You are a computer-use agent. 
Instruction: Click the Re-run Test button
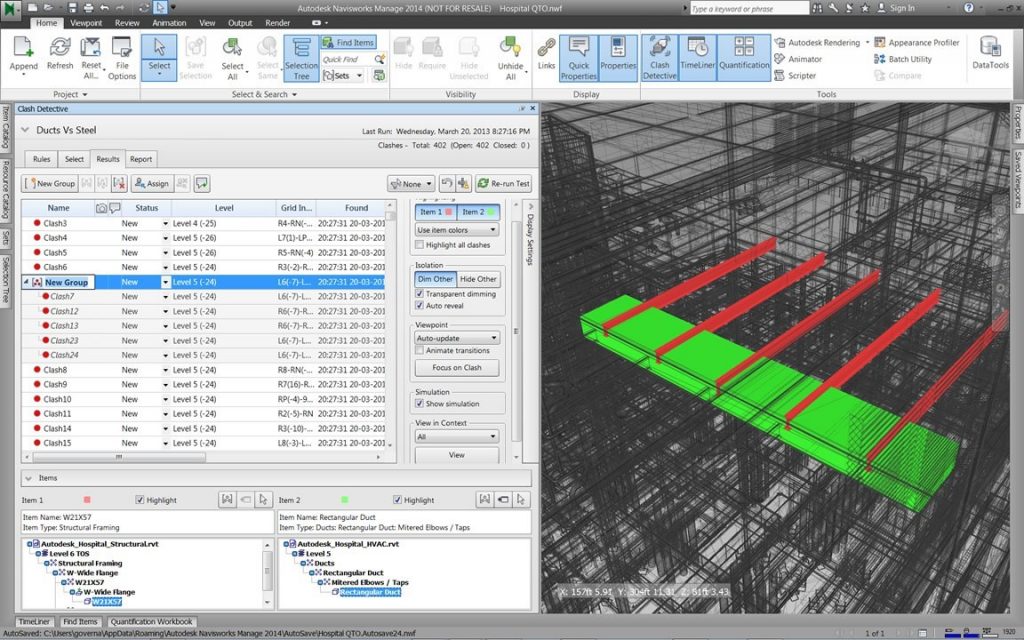[x=503, y=184]
